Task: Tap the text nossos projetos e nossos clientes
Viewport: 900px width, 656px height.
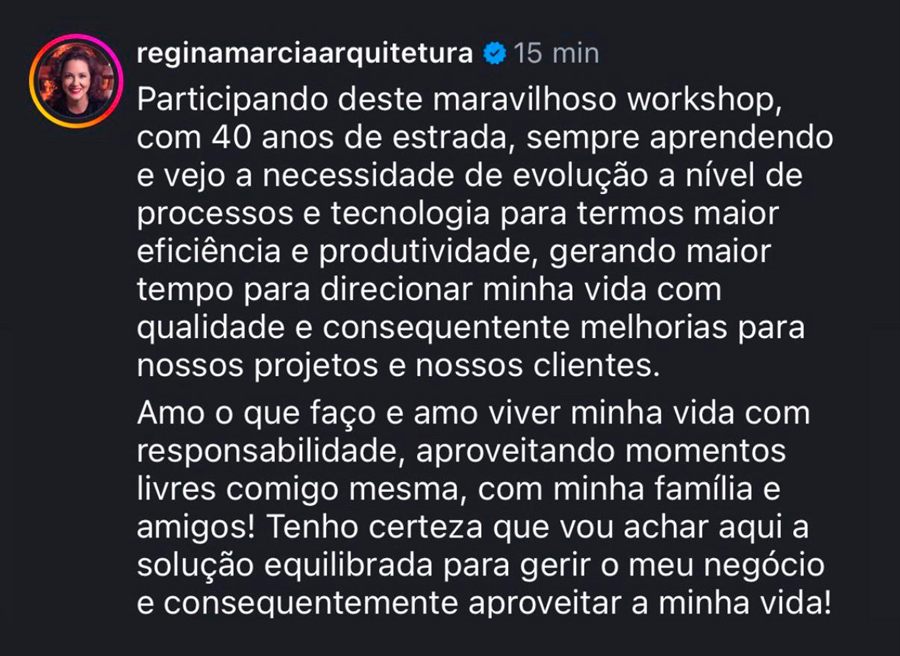Action: [400, 367]
